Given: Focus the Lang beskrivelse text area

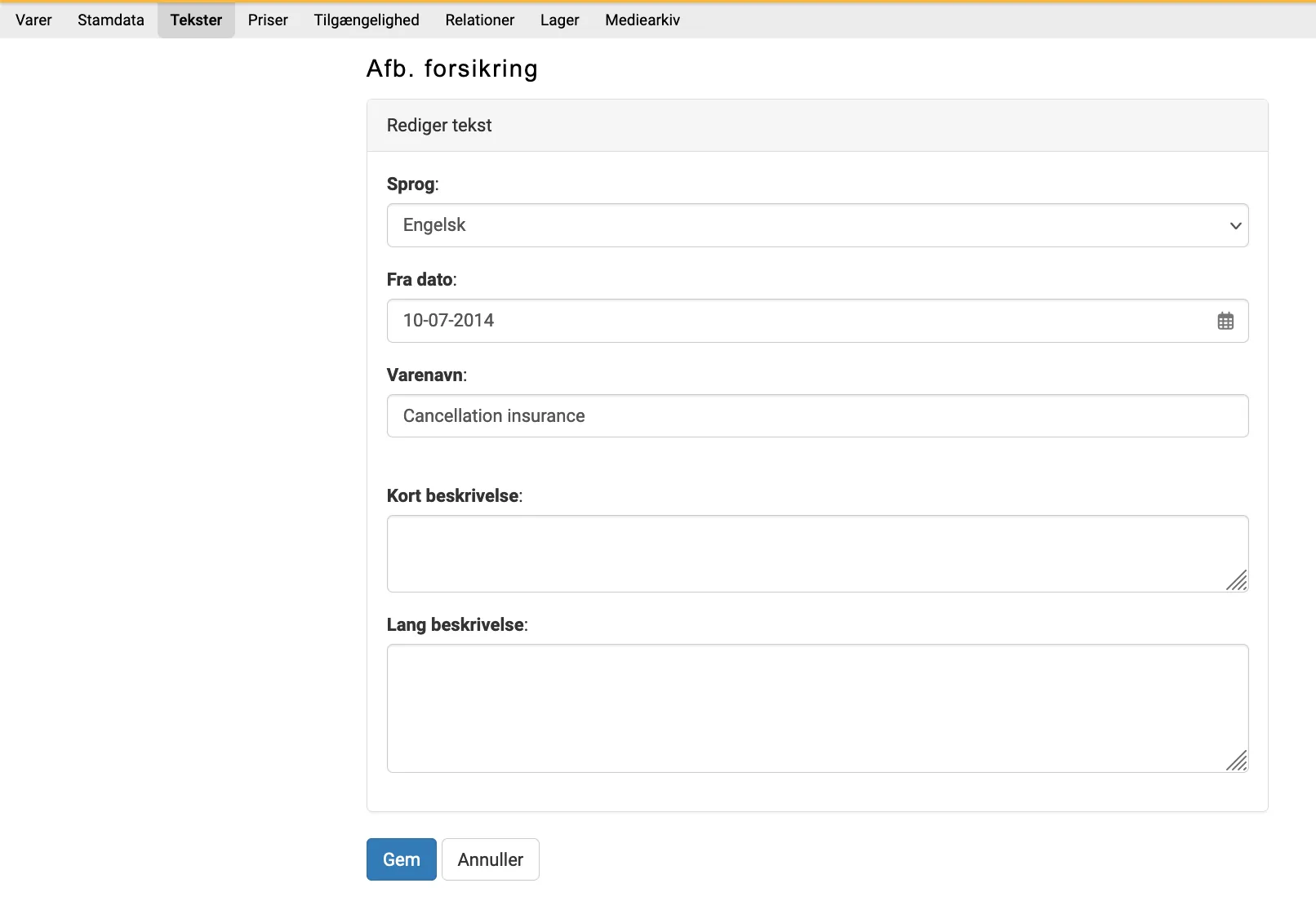Looking at the screenshot, I should [x=816, y=708].
